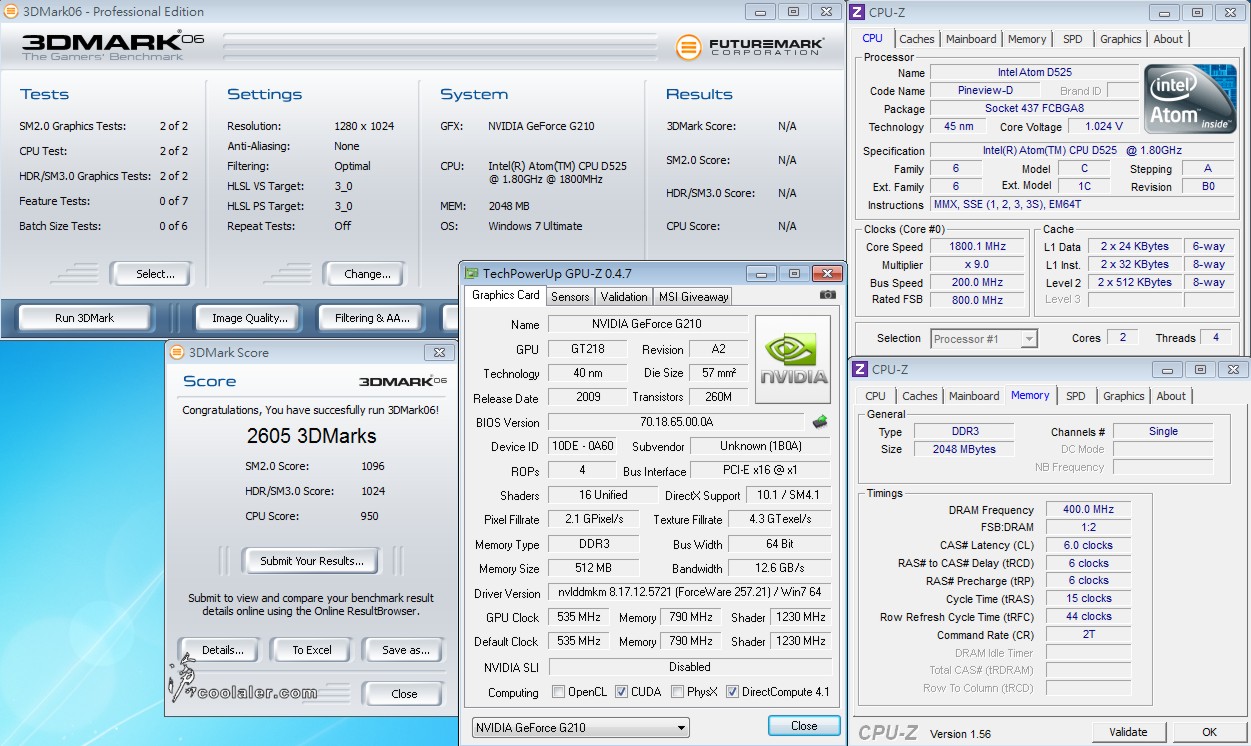Viewport: 1251px width, 746px height.
Task: Click the TechPowerUp GPU-Z title bar icon
Action: pyautogui.click(x=472, y=273)
